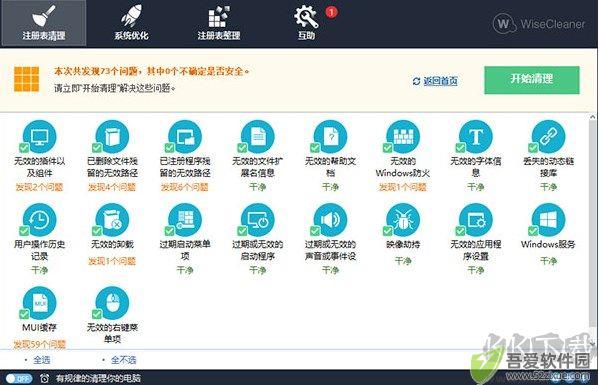Click the 无效的Windows防火 wall icon
The image size is (599, 385).
pos(403,137)
